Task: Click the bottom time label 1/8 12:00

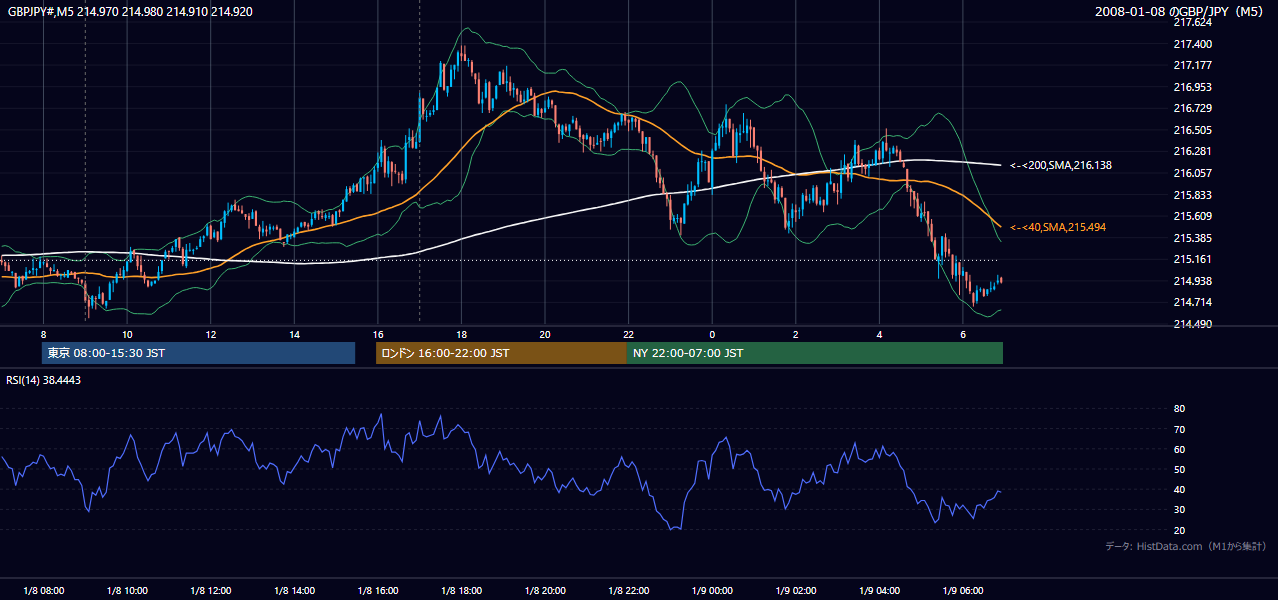Action: (x=210, y=590)
